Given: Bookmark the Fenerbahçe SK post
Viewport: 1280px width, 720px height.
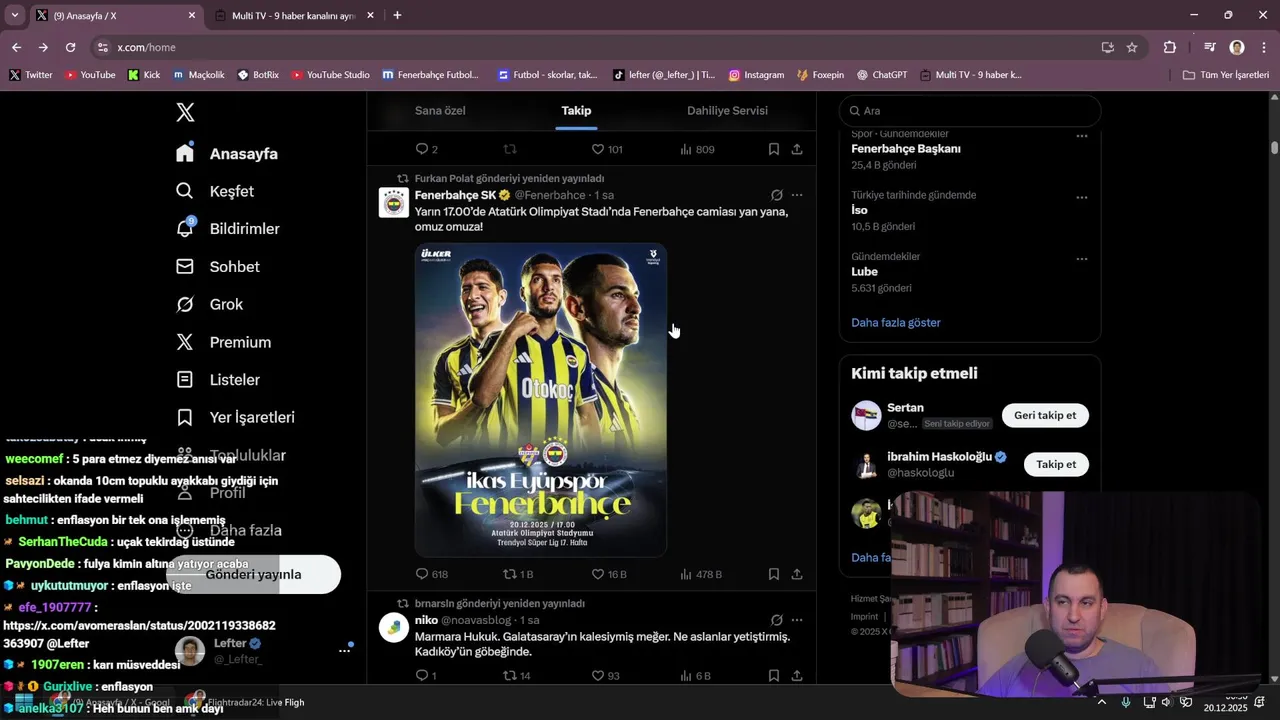Looking at the screenshot, I should (x=774, y=574).
